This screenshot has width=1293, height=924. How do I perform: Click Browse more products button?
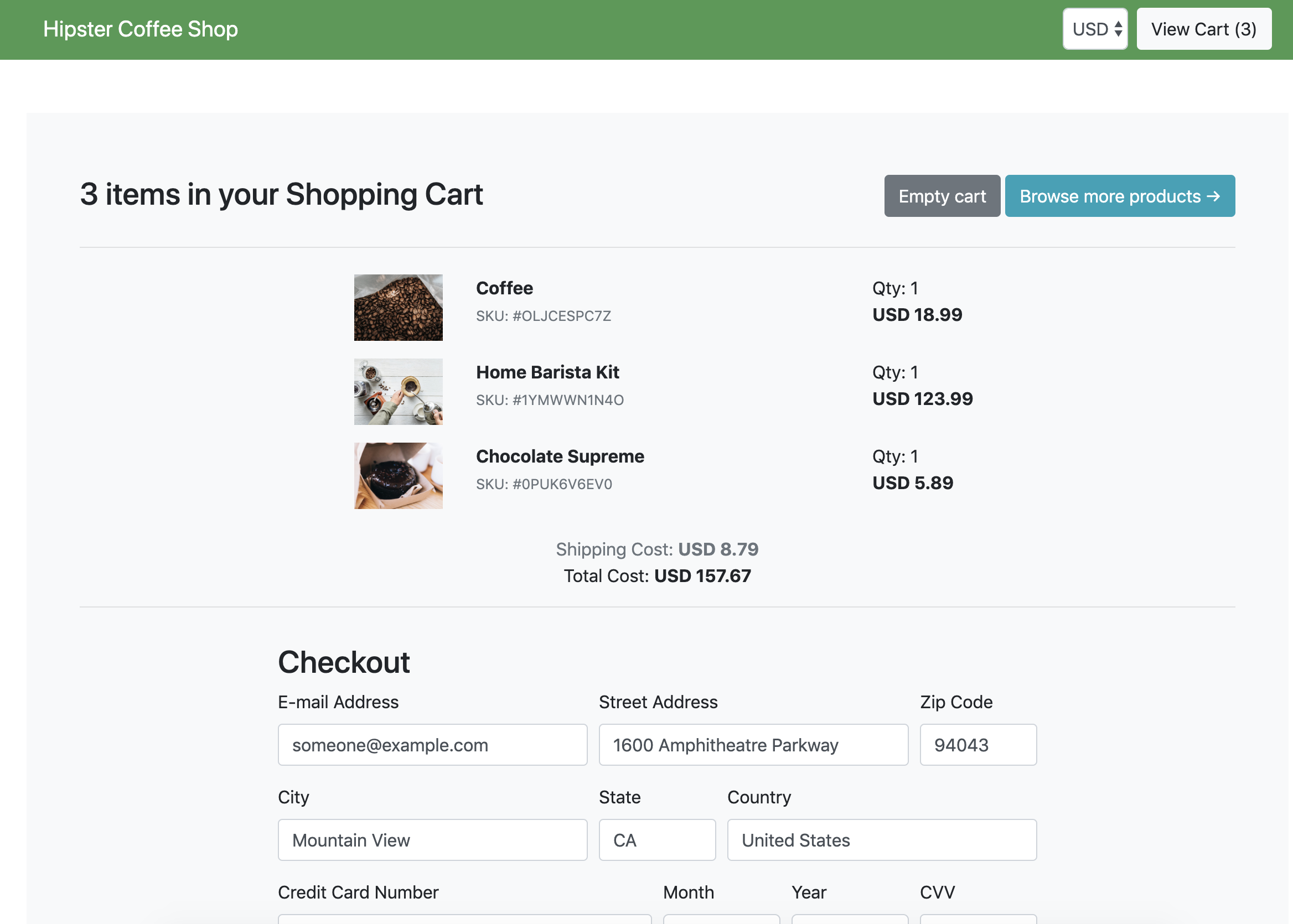click(x=1119, y=196)
